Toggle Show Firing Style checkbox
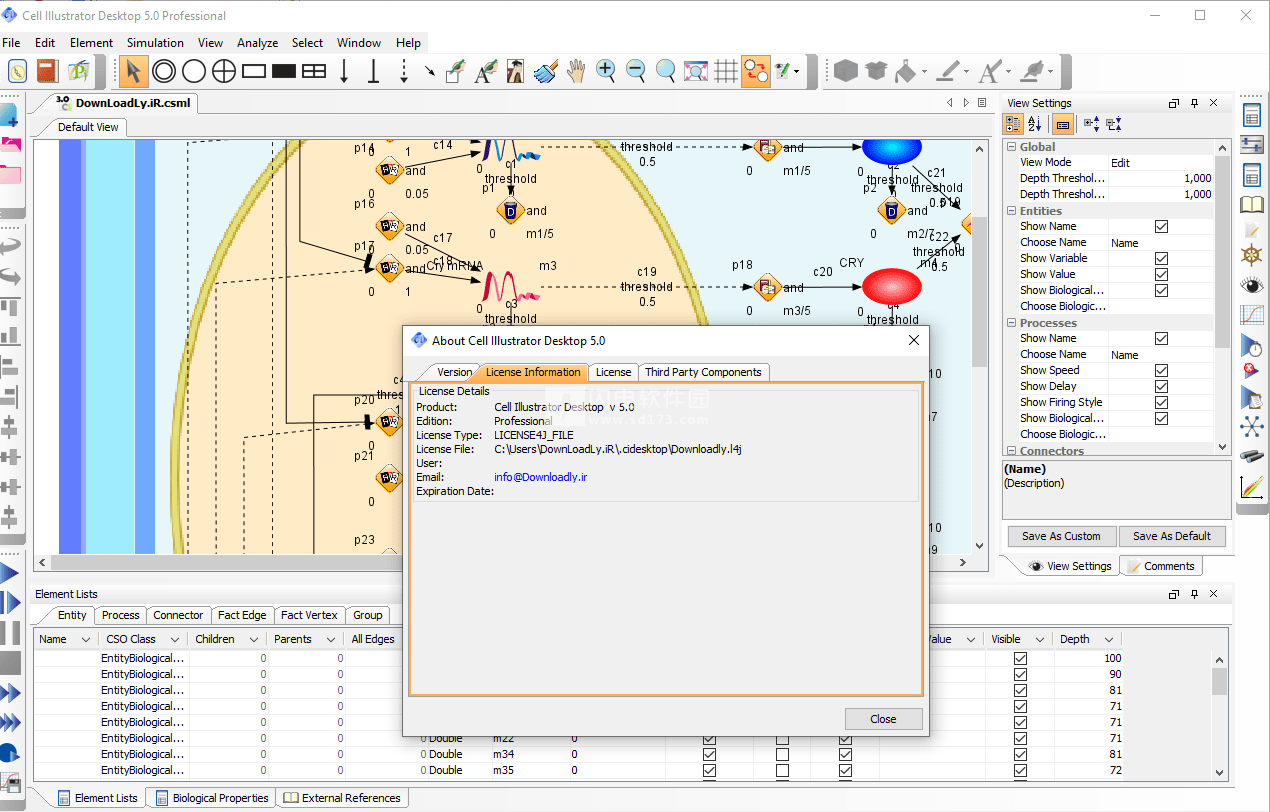The width and height of the screenshot is (1270, 812). 1161,402
